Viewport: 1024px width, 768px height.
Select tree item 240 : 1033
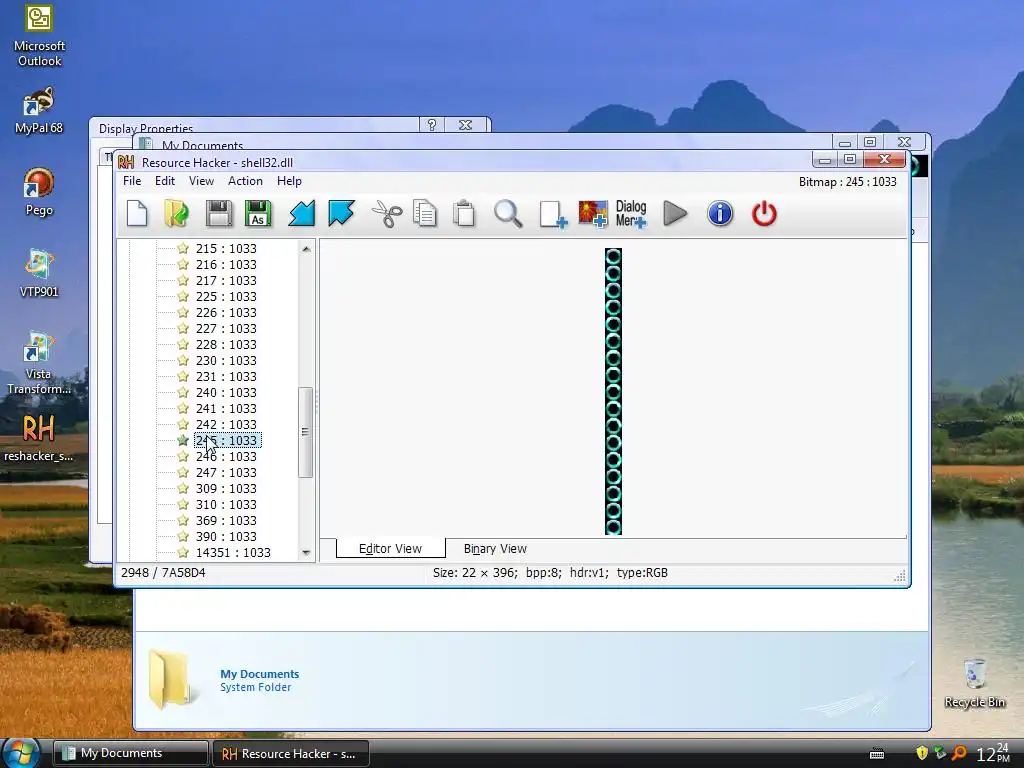point(226,392)
